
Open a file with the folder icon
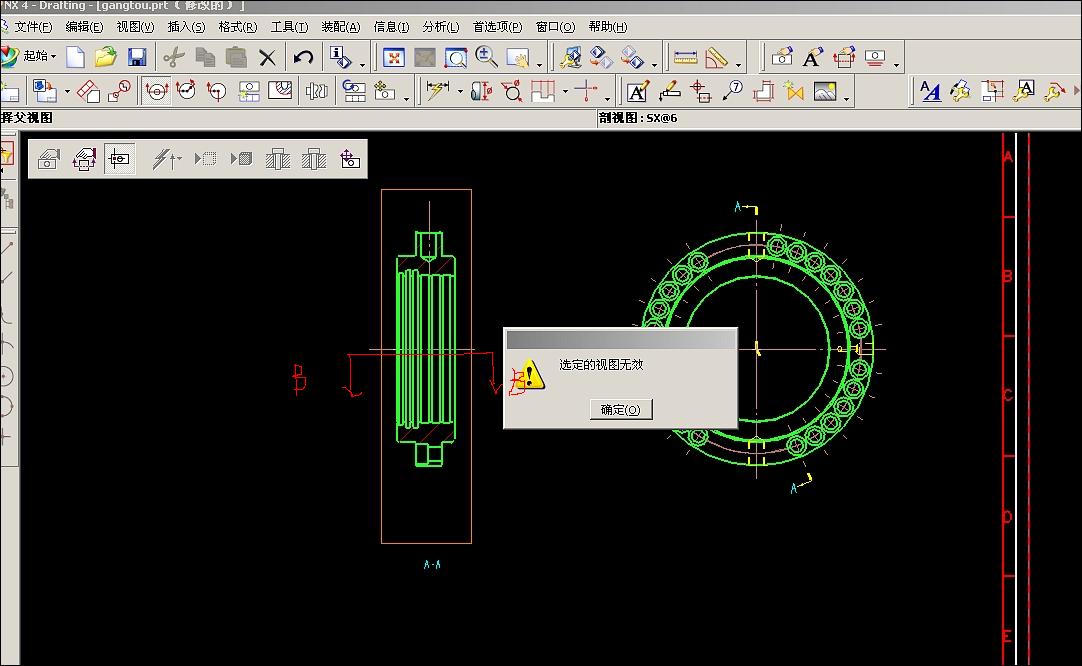[106, 57]
